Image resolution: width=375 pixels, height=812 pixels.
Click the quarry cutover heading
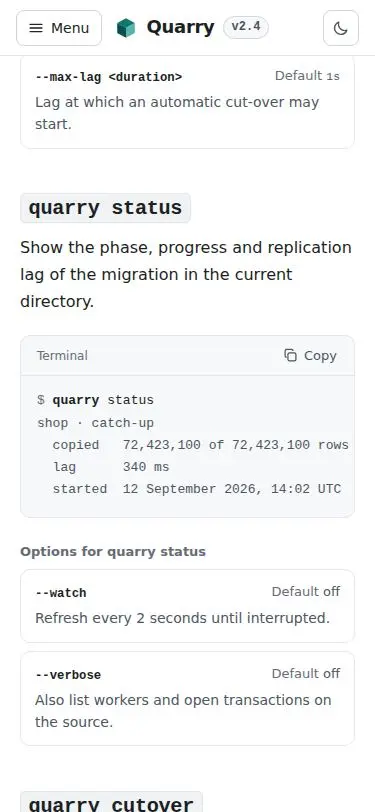(x=111, y=803)
